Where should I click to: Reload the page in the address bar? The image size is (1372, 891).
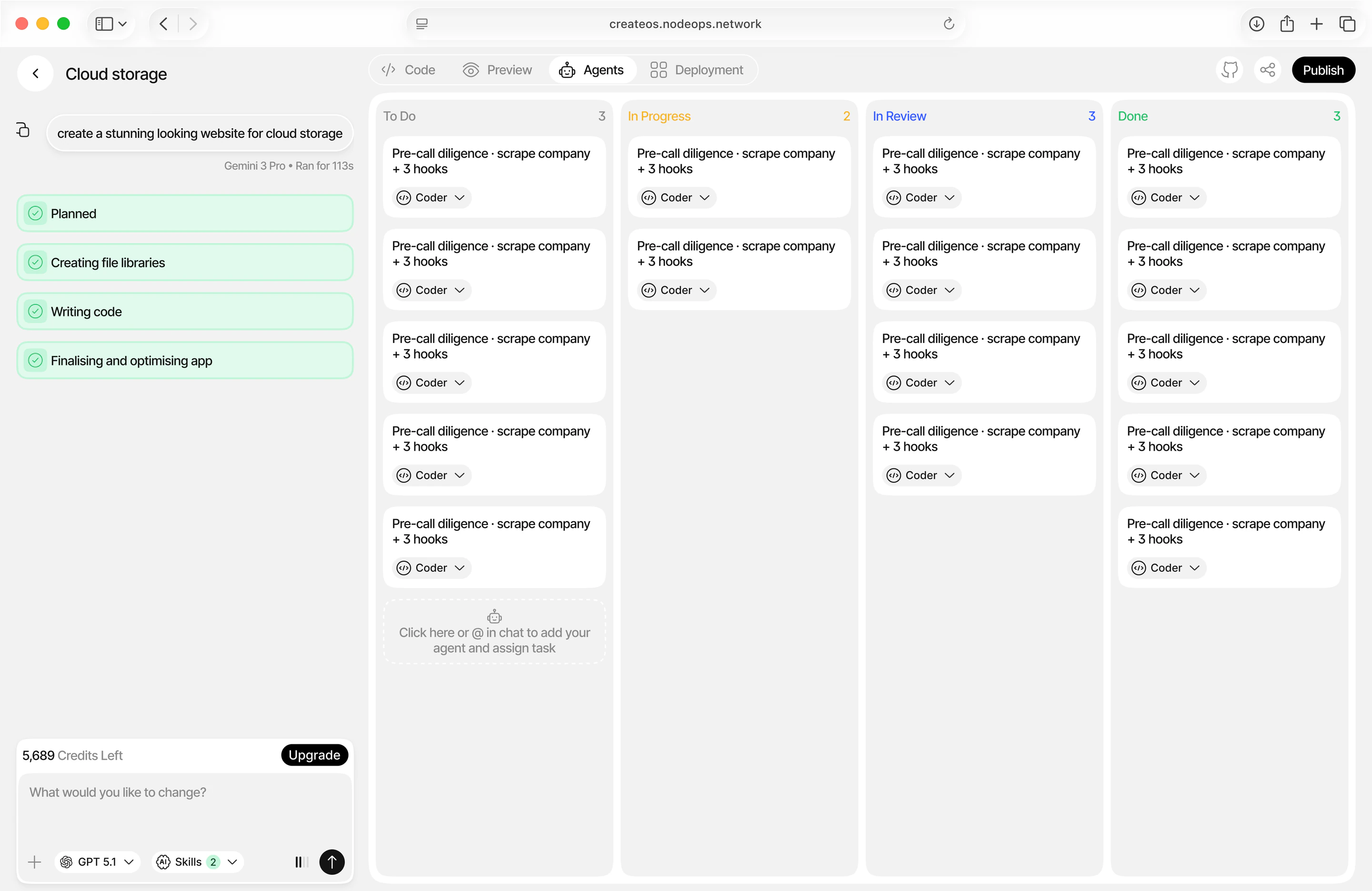[x=948, y=24]
